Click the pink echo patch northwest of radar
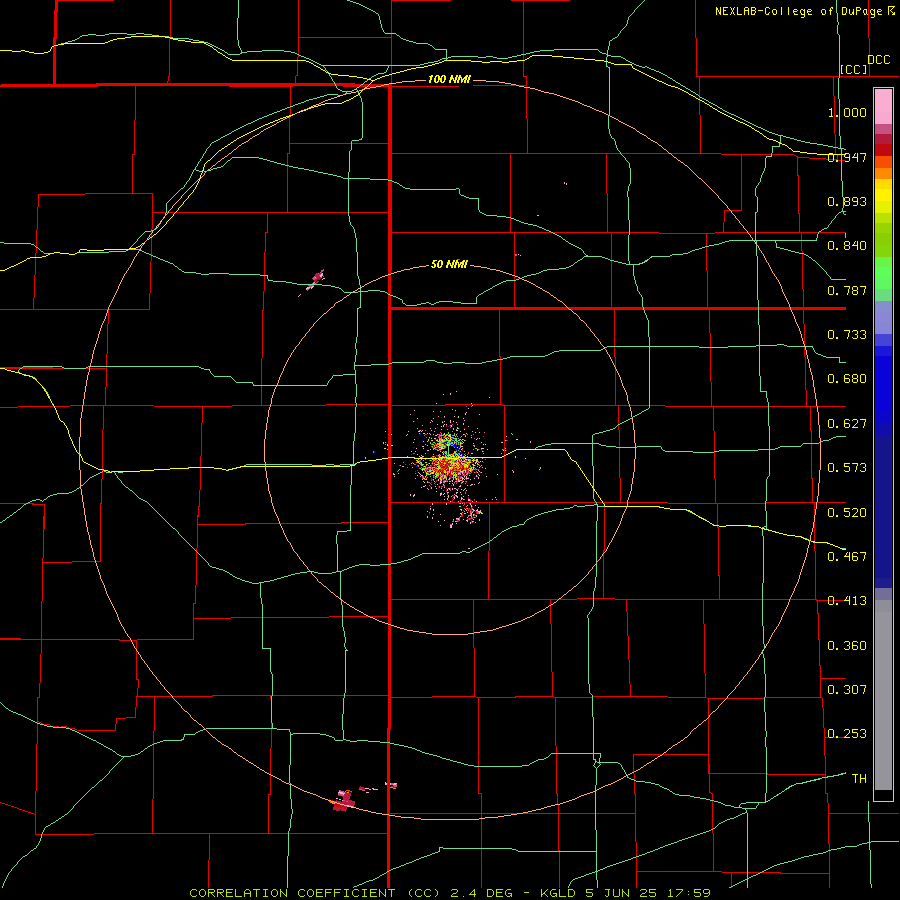900x900 pixels. pos(315,281)
